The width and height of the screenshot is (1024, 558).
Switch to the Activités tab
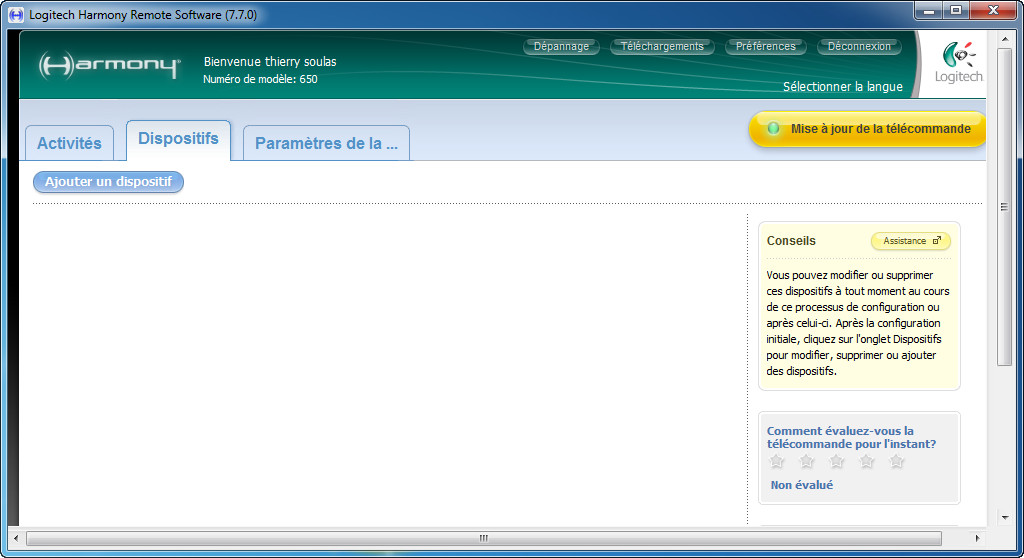tap(69, 143)
